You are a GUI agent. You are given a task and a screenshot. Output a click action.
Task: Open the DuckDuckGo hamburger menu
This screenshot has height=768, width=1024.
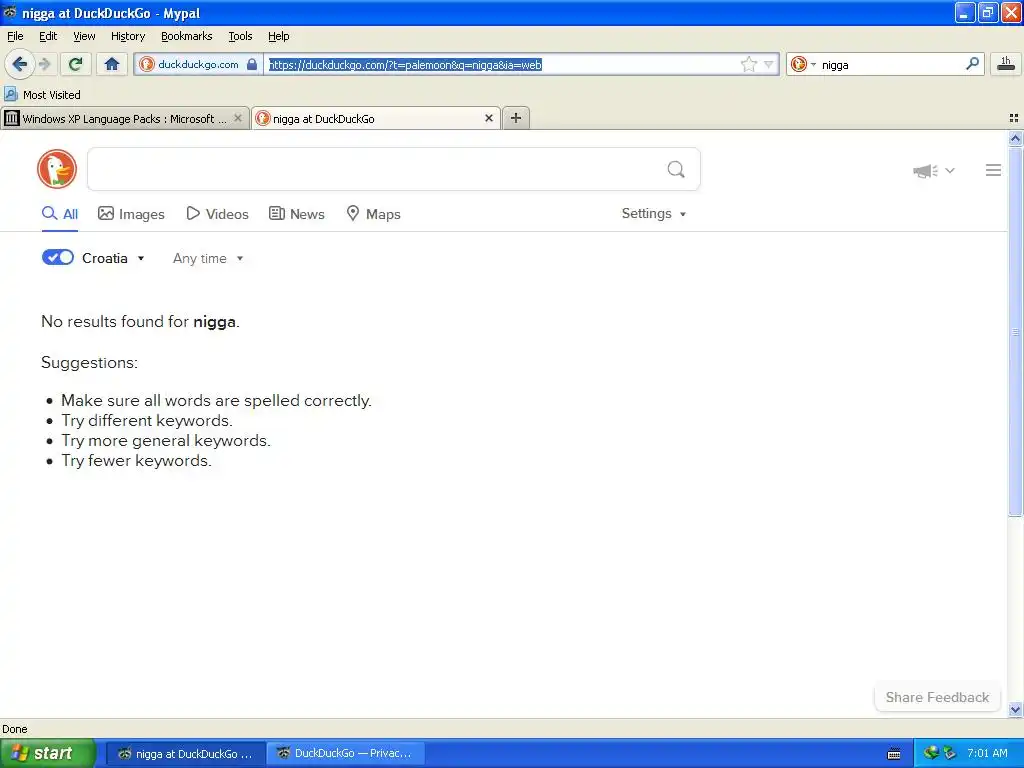click(x=993, y=170)
